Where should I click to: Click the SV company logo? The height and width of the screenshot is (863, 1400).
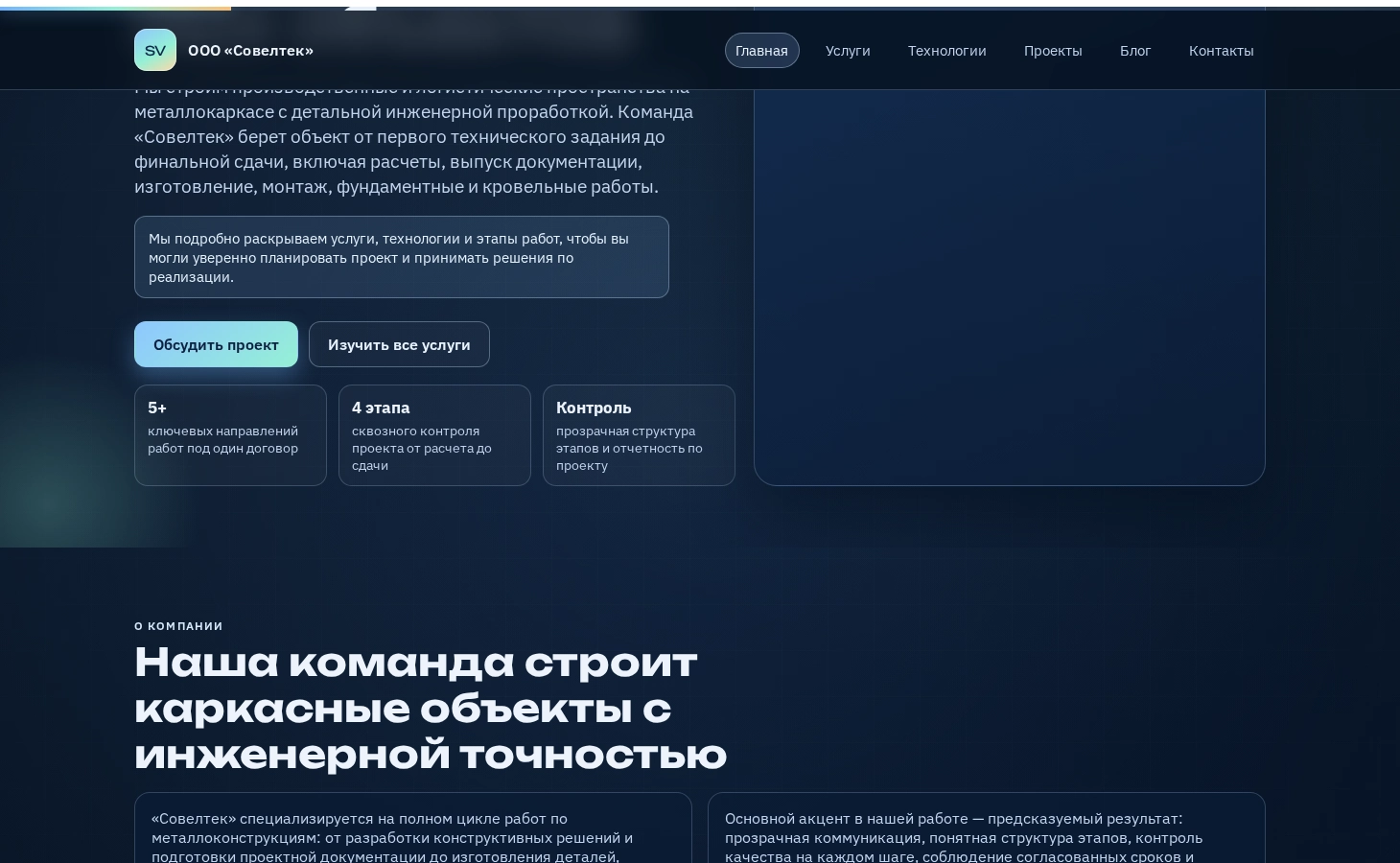(155, 50)
